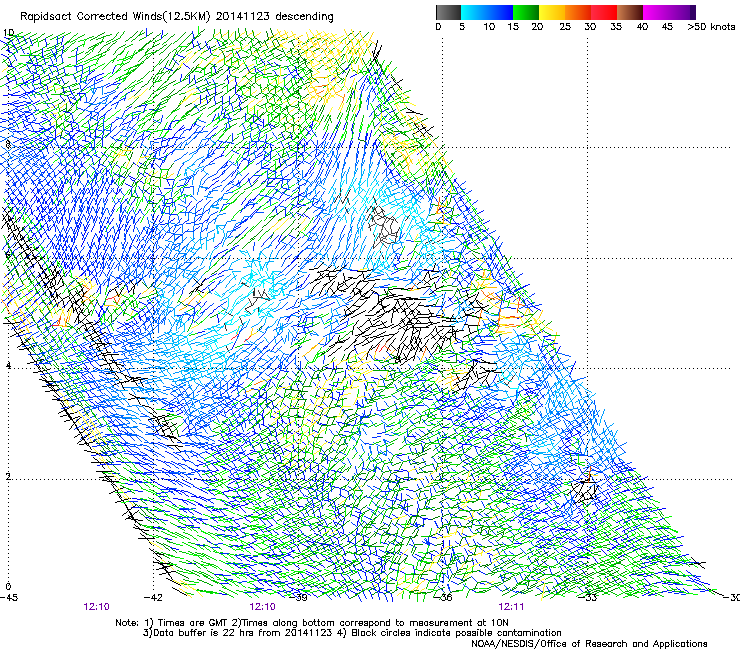
Task: Click the "25" label under the color legend
Action: (x=565, y=27)
